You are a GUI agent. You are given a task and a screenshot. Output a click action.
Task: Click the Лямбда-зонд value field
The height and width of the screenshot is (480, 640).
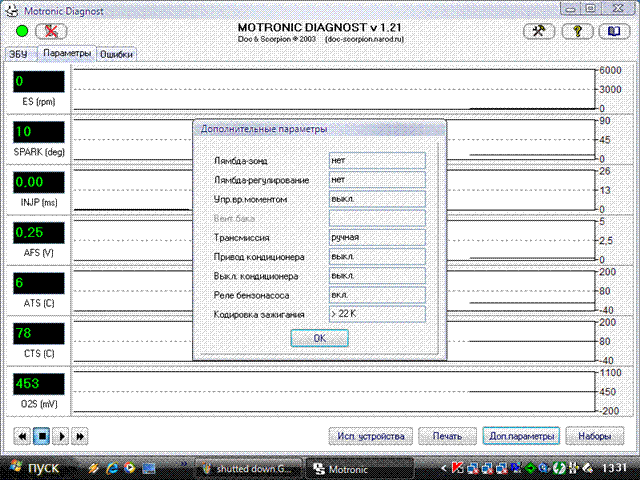[377, 160]
